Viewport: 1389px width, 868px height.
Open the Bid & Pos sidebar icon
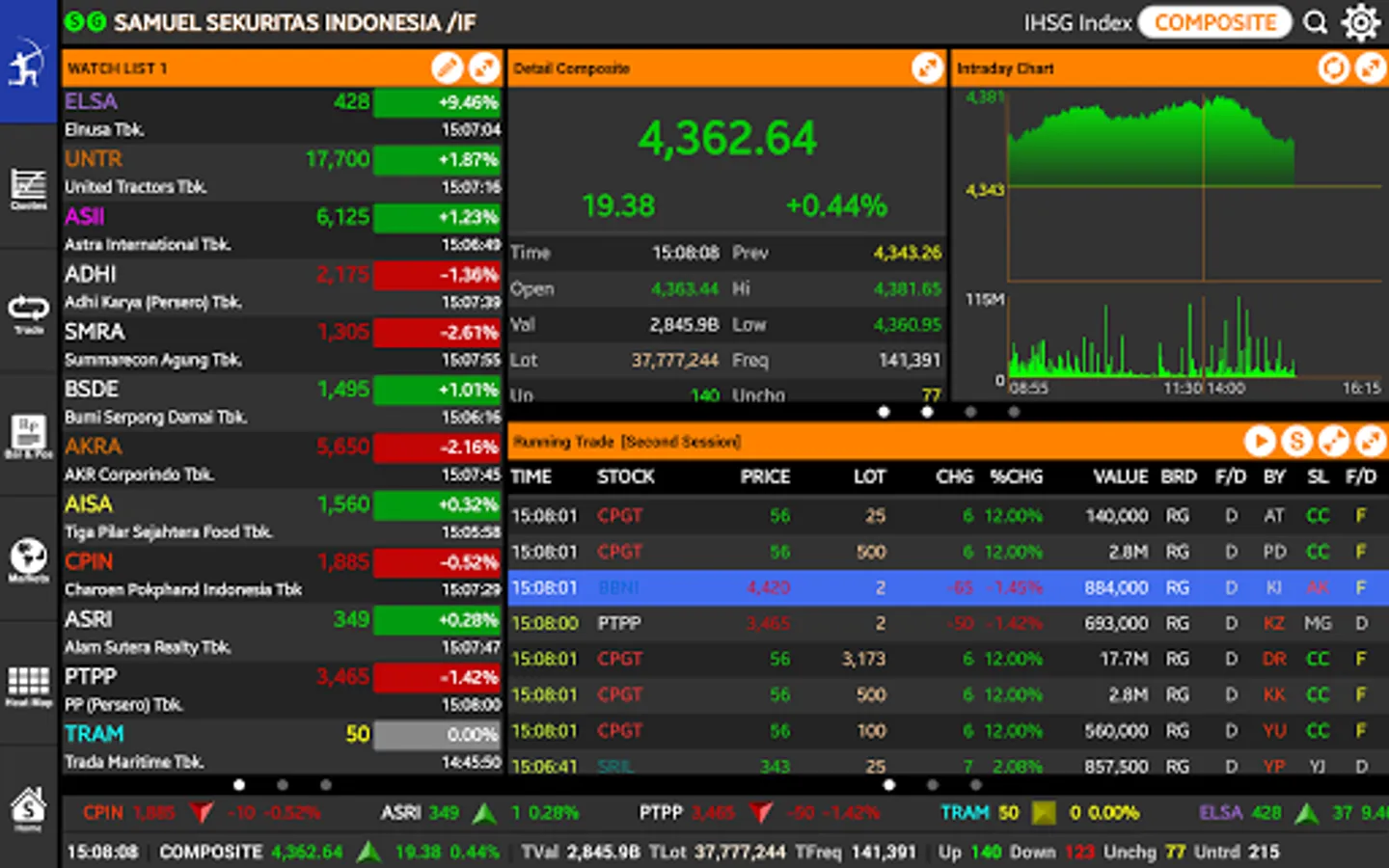click(28, 436)
